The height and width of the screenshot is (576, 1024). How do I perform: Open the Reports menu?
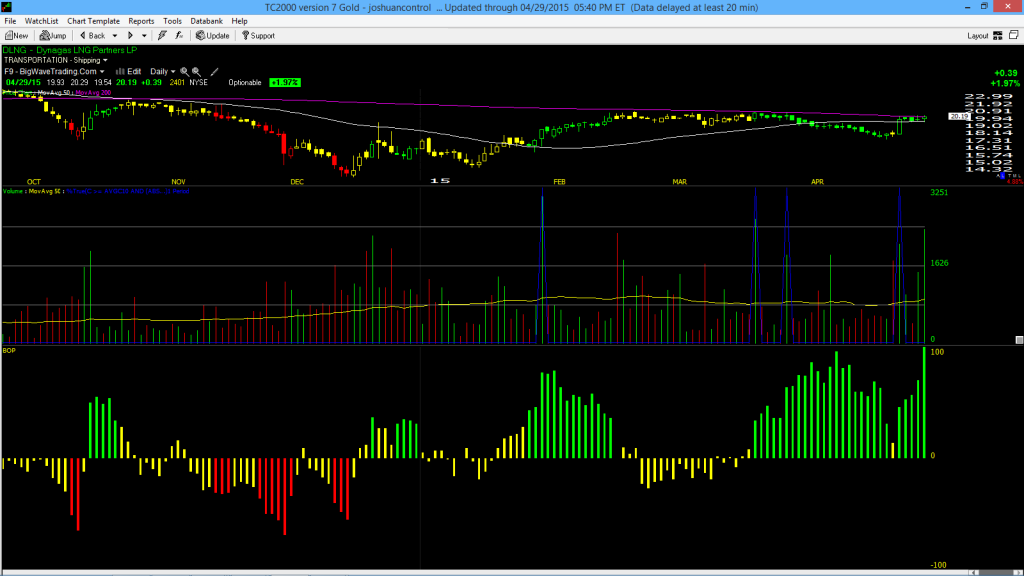click(x=141, y=21)
